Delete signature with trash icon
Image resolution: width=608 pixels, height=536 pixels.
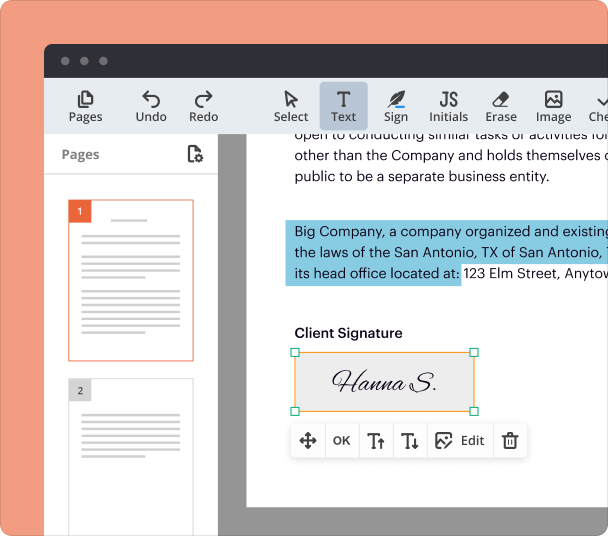(510, 441)
